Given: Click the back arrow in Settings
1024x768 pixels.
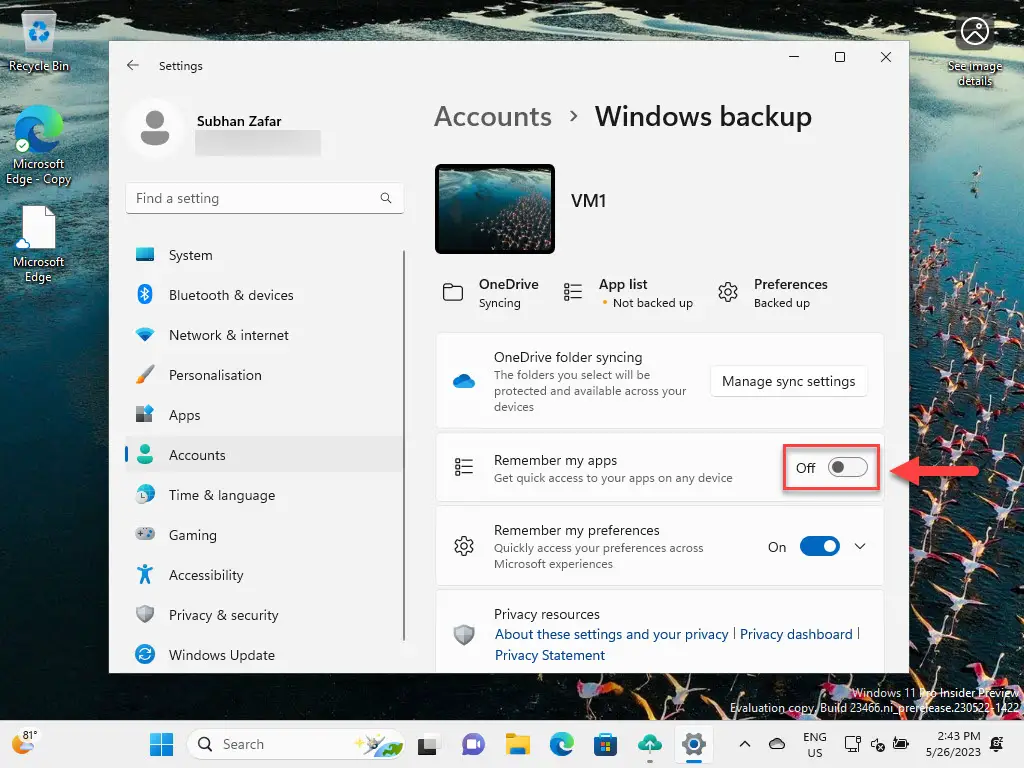Looking at the screenshot, I should click(133, 66).
